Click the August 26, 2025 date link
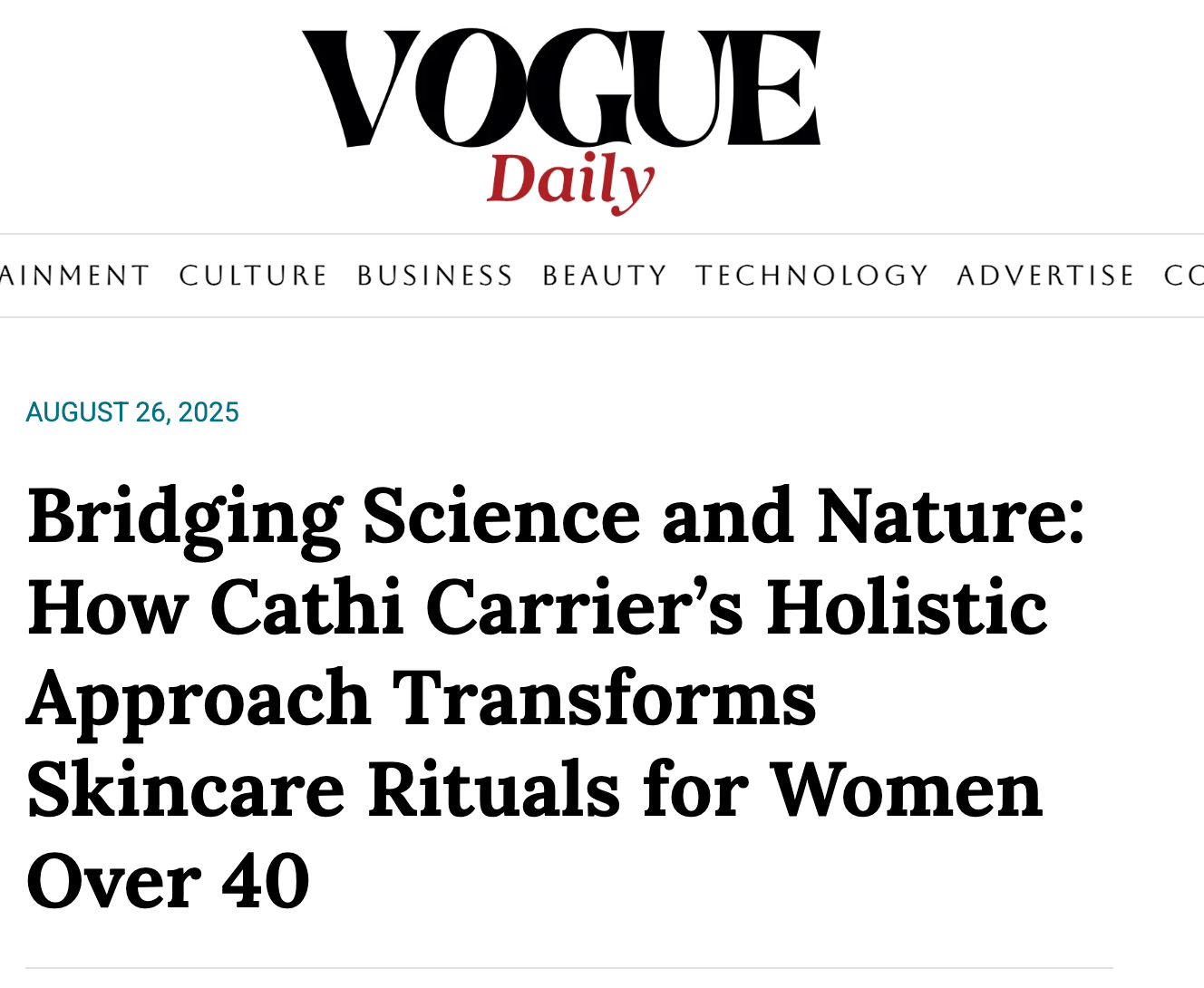This screenshot has width=1204, height=988. (132, 412)
